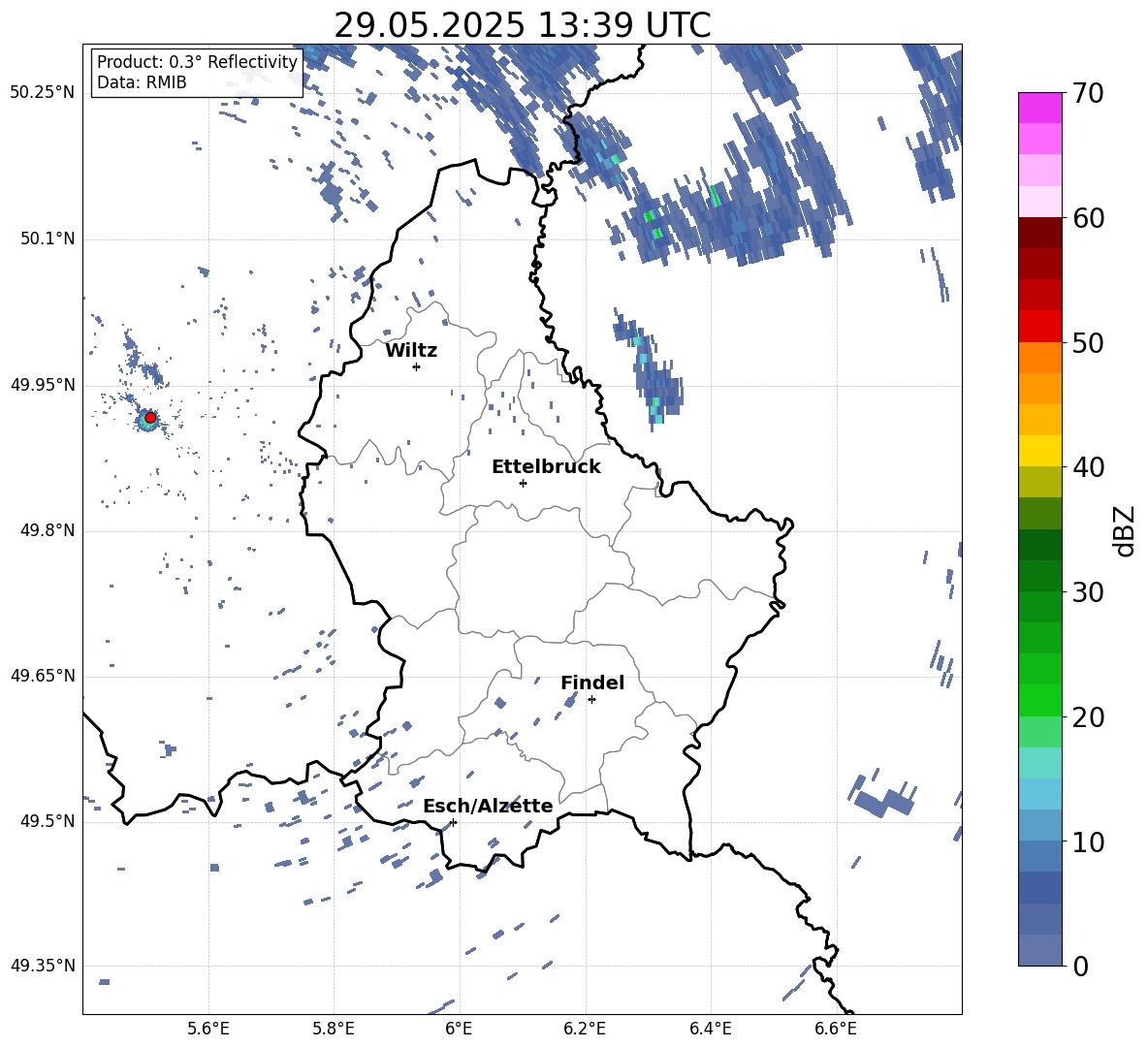
Task: Click the 49.5°N latitude label
Action: (x=48, y=820)
